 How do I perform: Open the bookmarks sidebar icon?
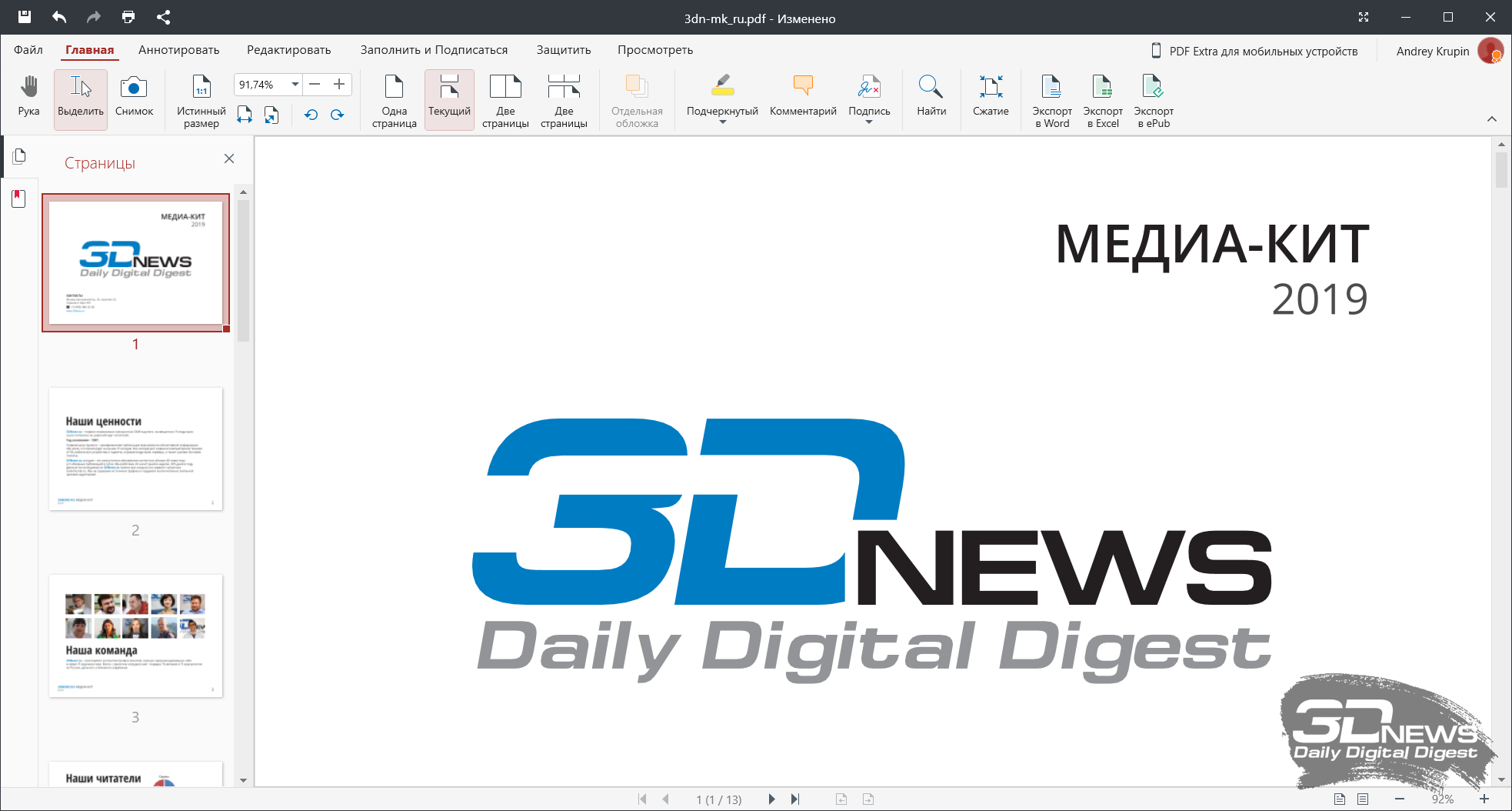point(19,199)
